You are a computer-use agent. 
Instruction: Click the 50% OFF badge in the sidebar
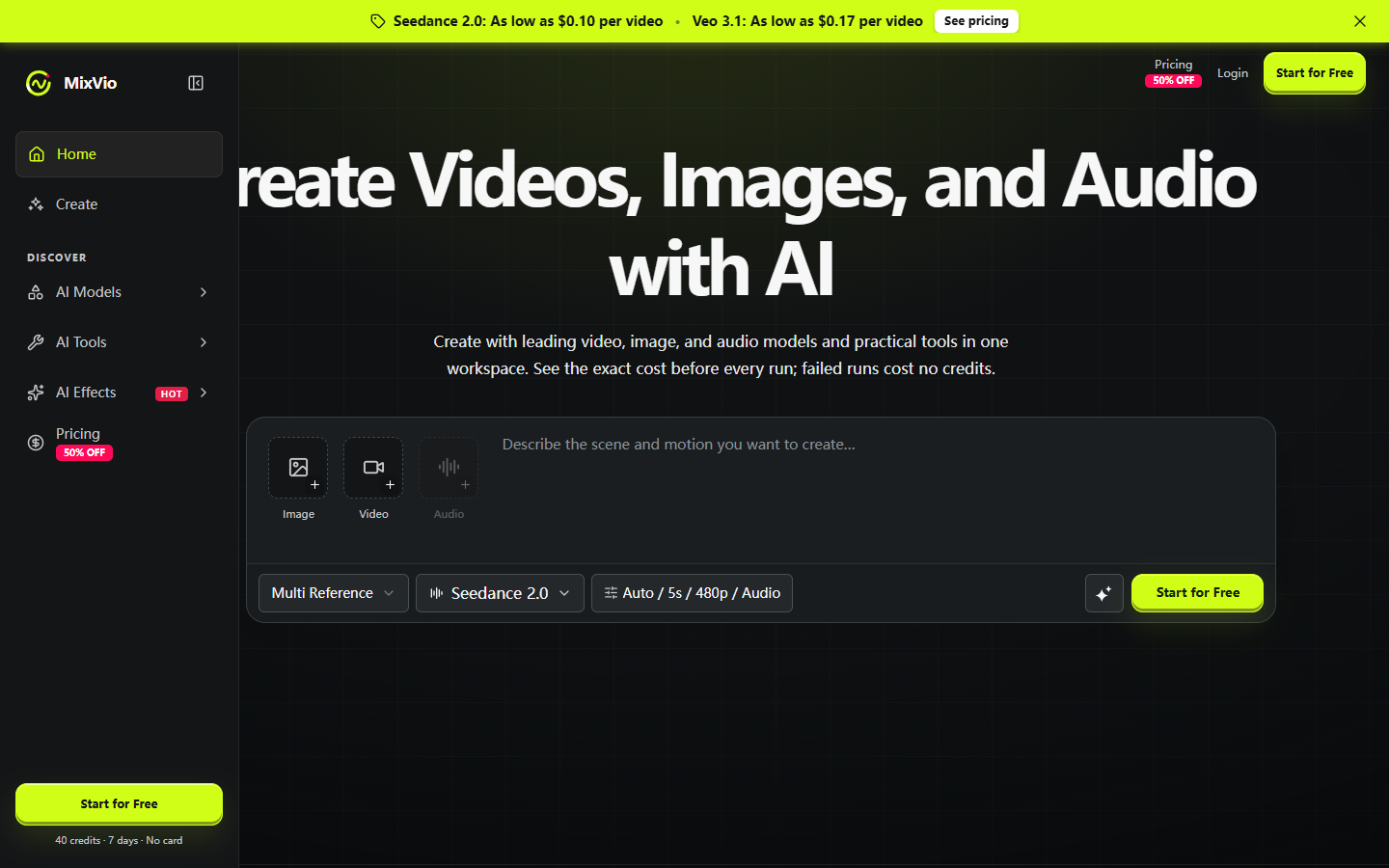(x=85, y=453)
